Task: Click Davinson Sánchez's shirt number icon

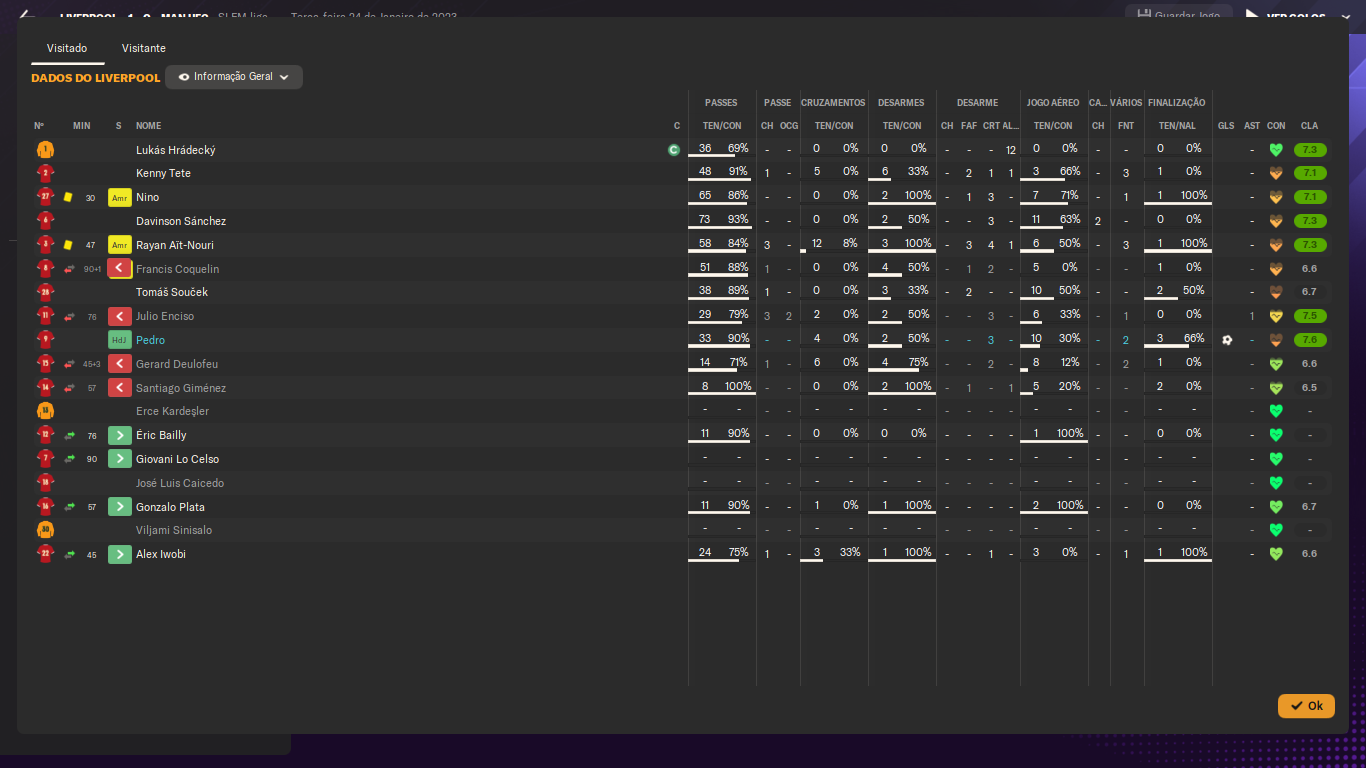Action: click(x=45, y=221)
